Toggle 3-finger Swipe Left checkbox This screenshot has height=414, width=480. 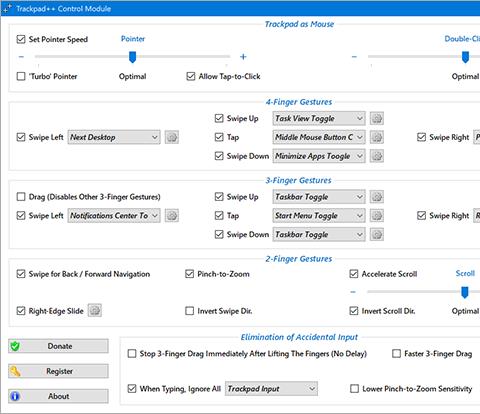click(x=21, y=216)
